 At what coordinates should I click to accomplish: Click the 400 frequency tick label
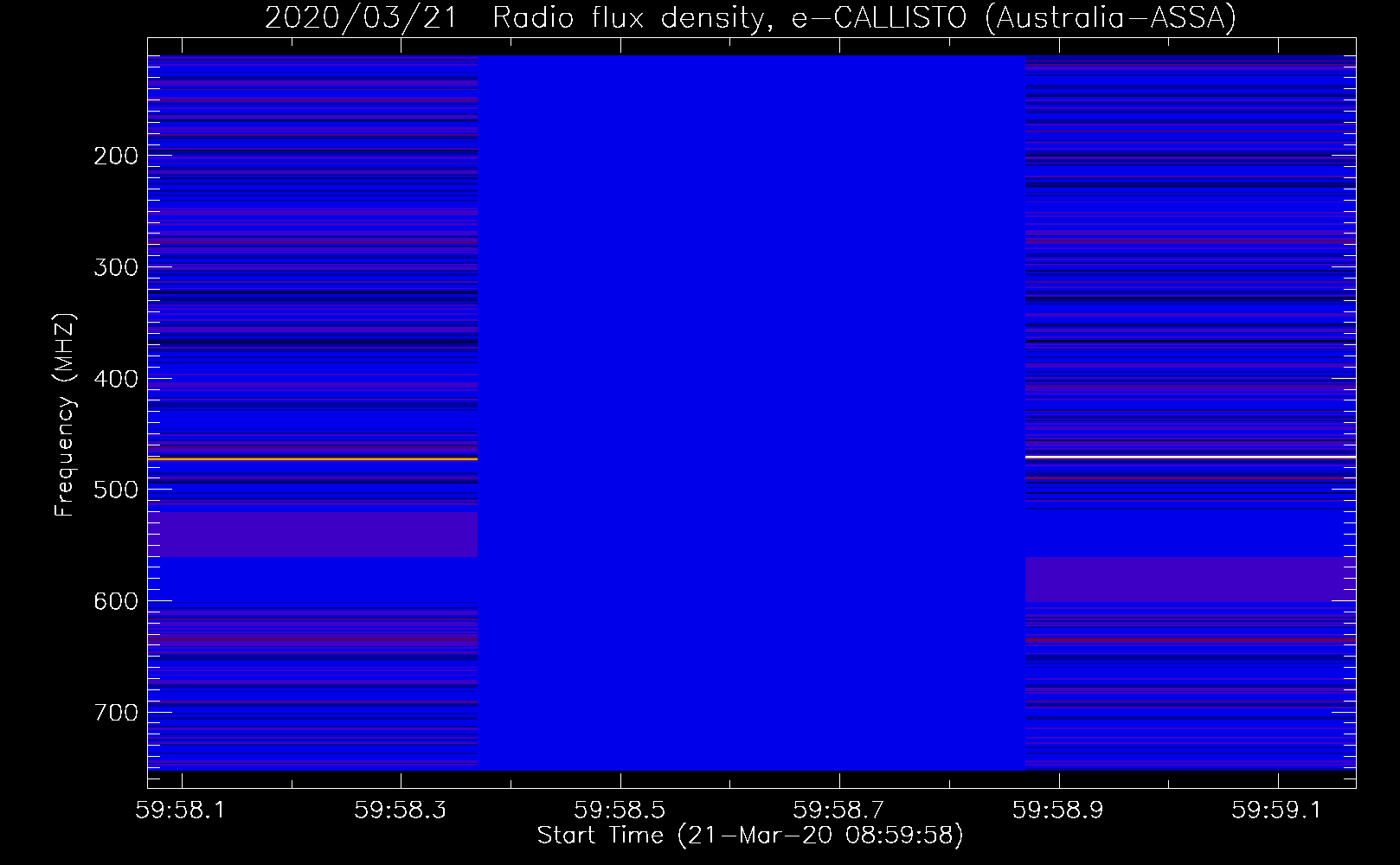[115, 379]
